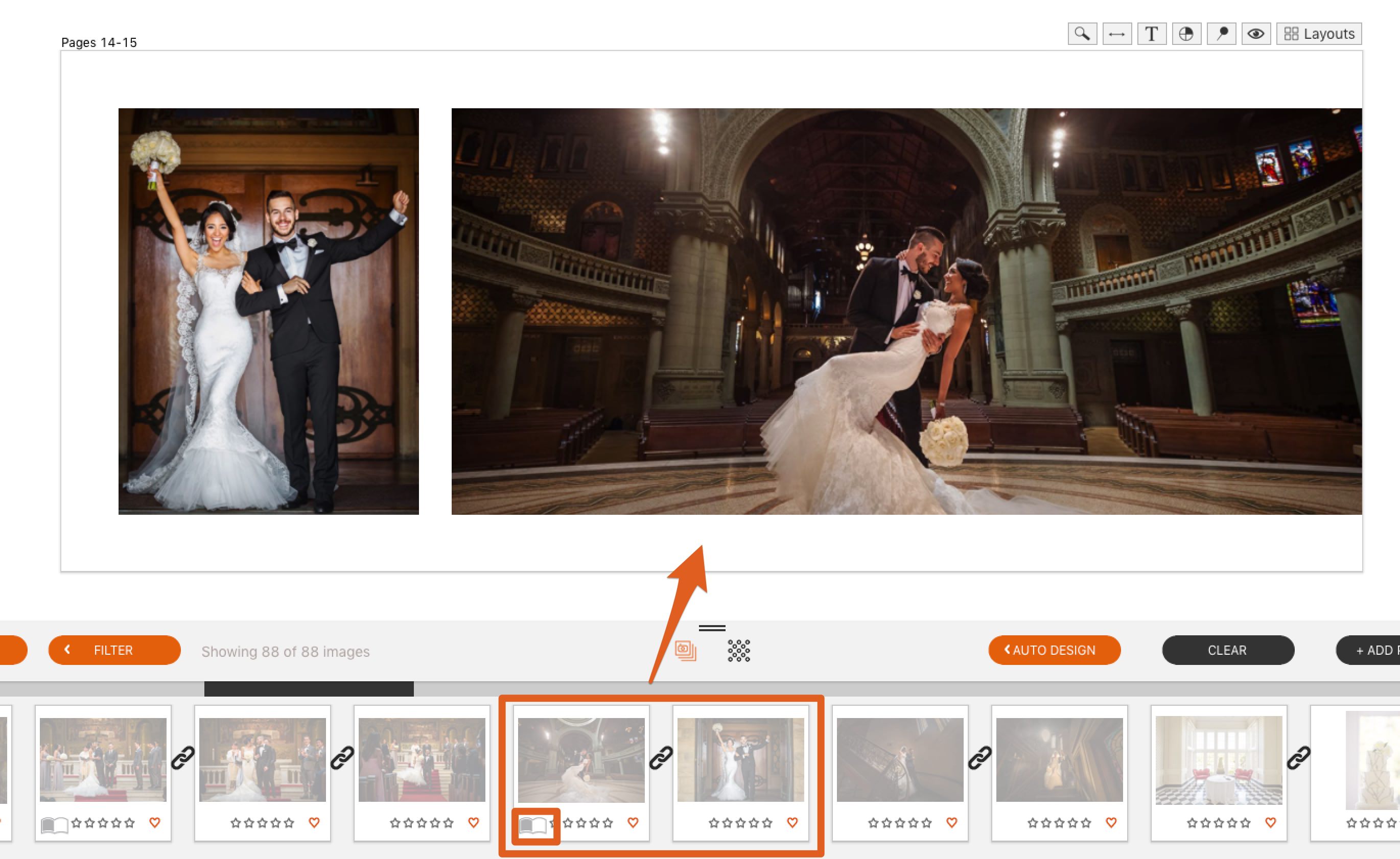
Task: Select the dark hallway bride thumbnail
Action: [1060, 759]
